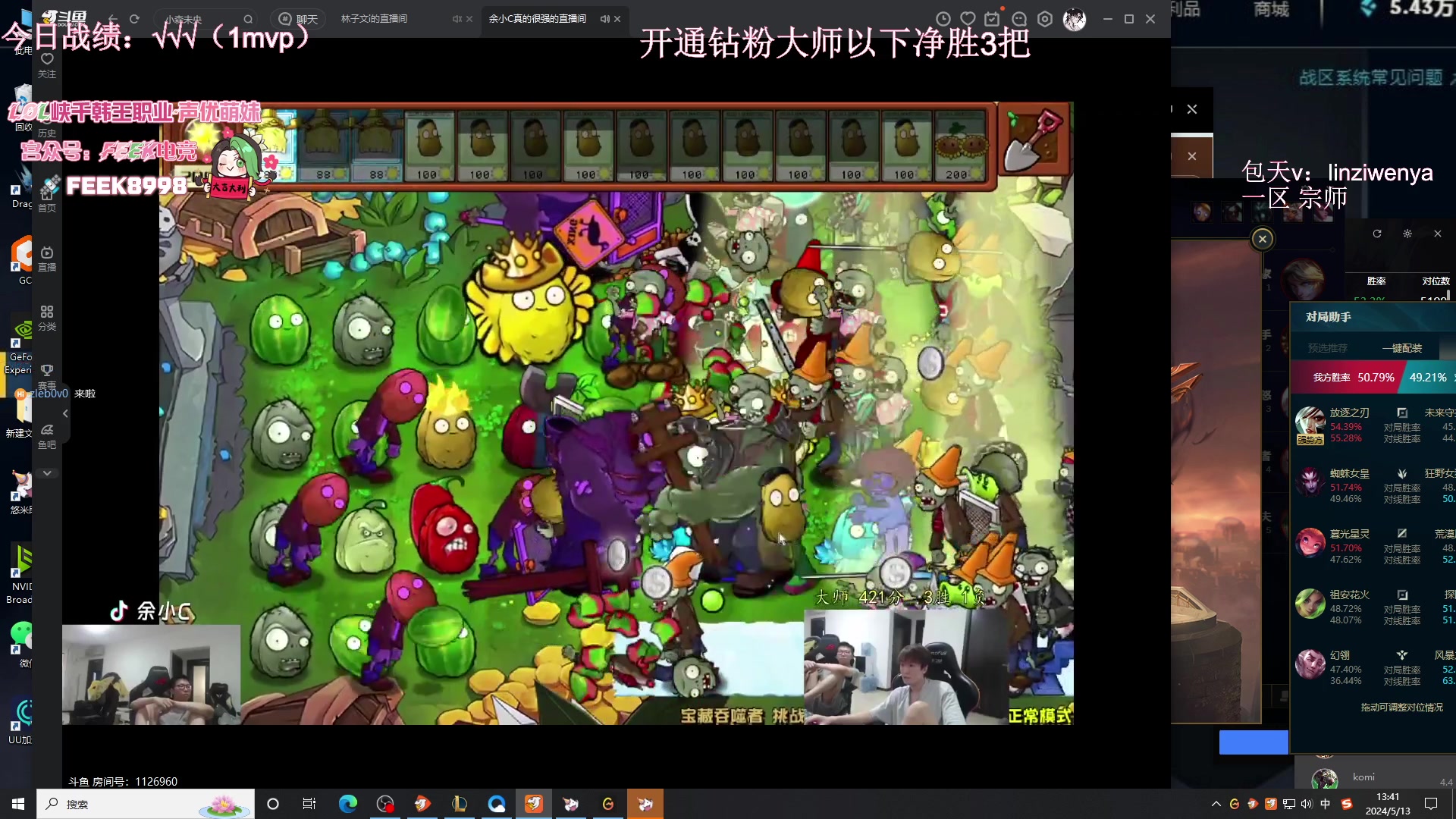Click the taskbar 搜索 search box
1456x819 pixels.
[x=146, y=804]
